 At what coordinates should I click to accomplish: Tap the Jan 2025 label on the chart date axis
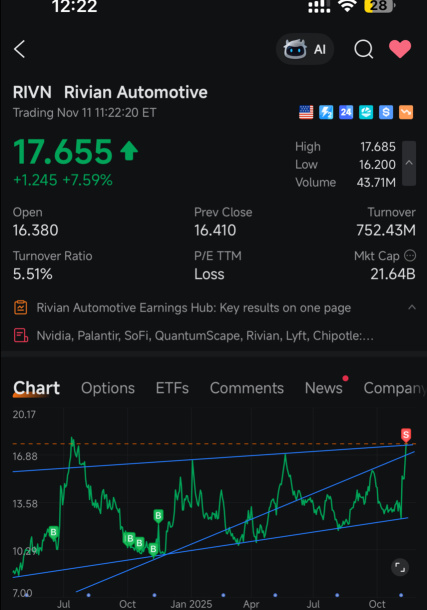click(191, 604)
